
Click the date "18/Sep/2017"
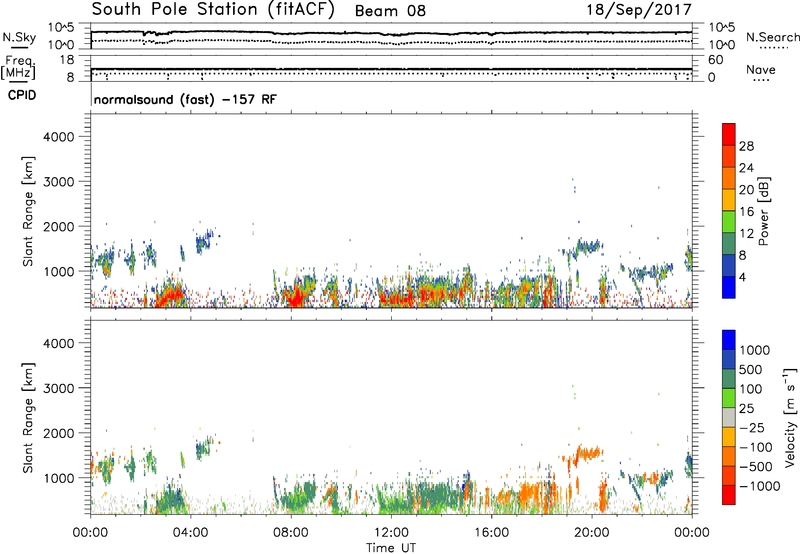coord(639,9)
